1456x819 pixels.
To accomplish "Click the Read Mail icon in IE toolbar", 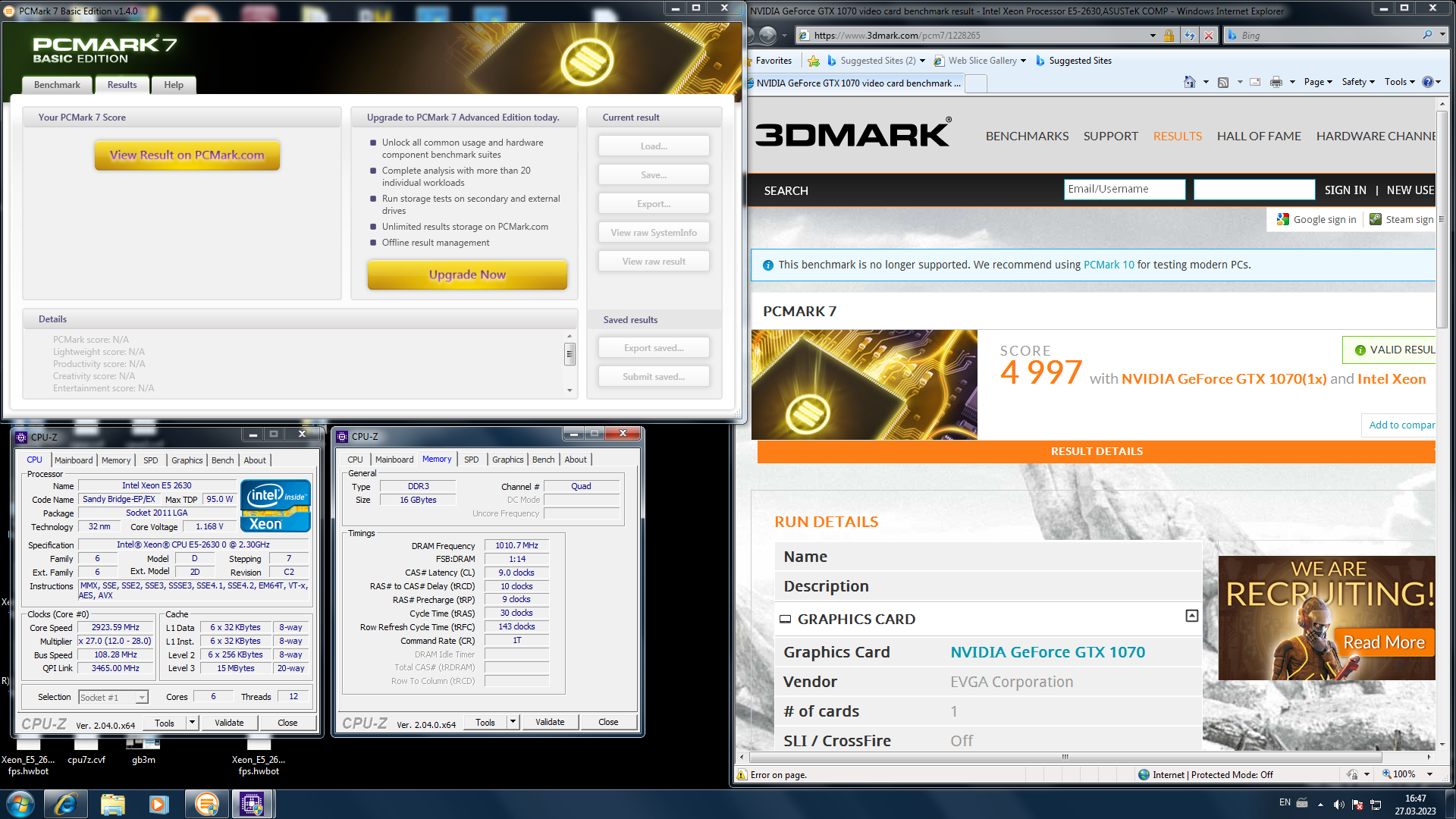I will (1255, 82).
